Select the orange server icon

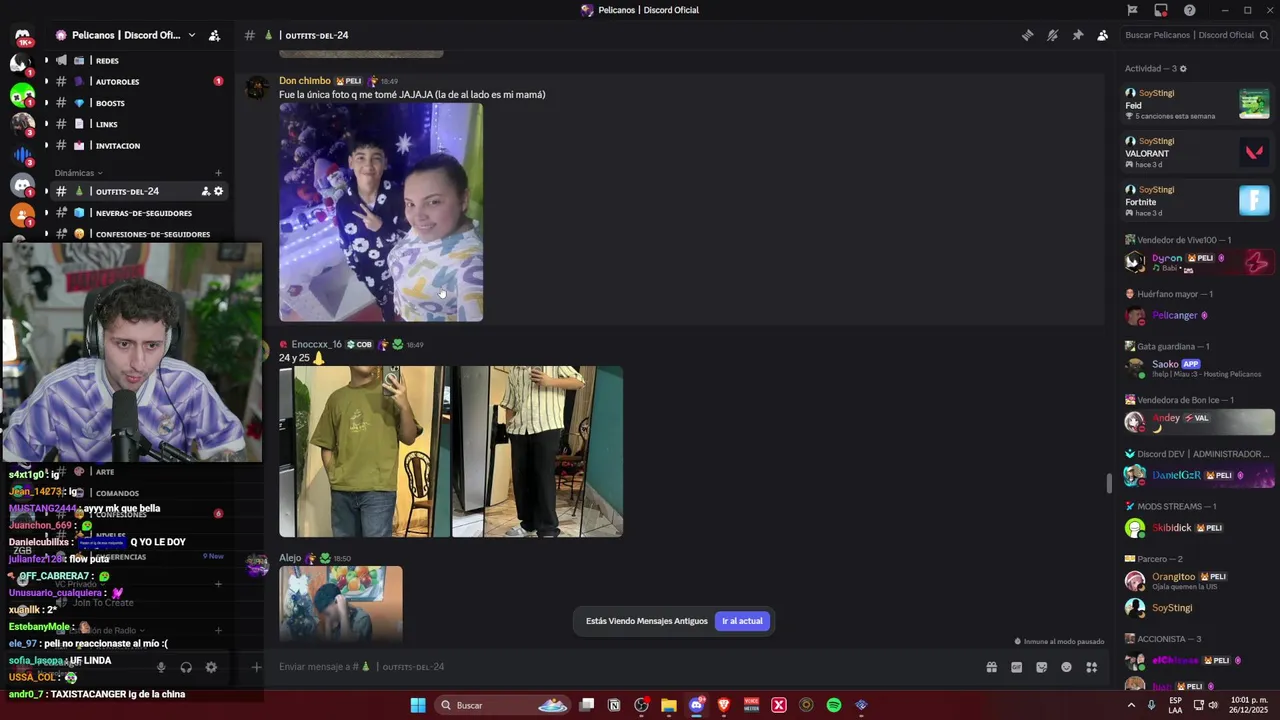point(22,214)
